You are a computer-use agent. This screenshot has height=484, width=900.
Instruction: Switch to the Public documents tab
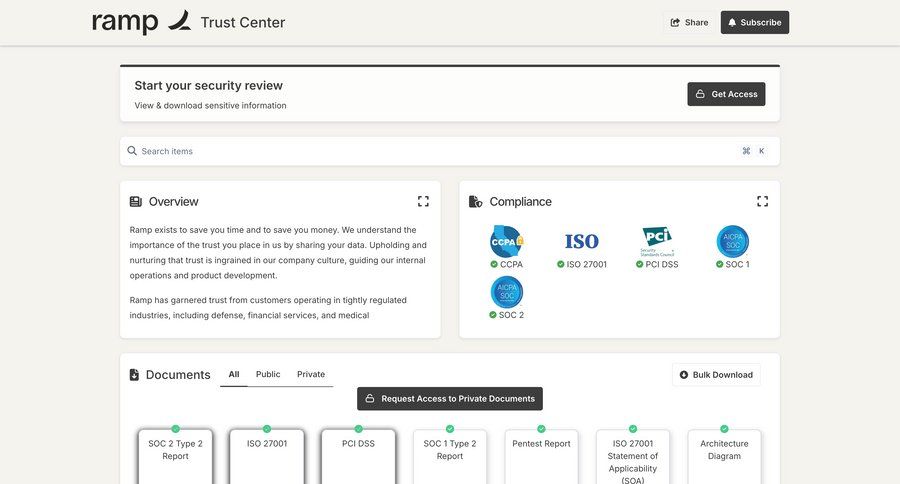point(268,374)
